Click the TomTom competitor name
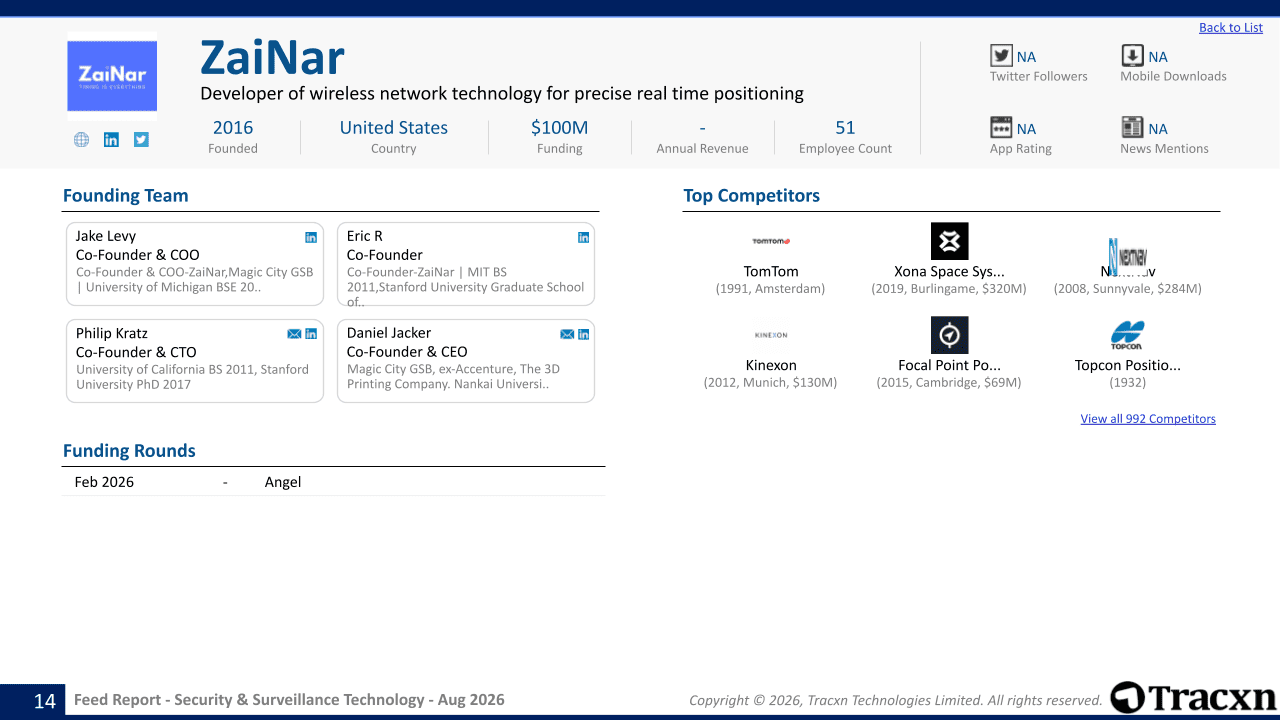1280x720 pixels. click(x=771, y=271)
